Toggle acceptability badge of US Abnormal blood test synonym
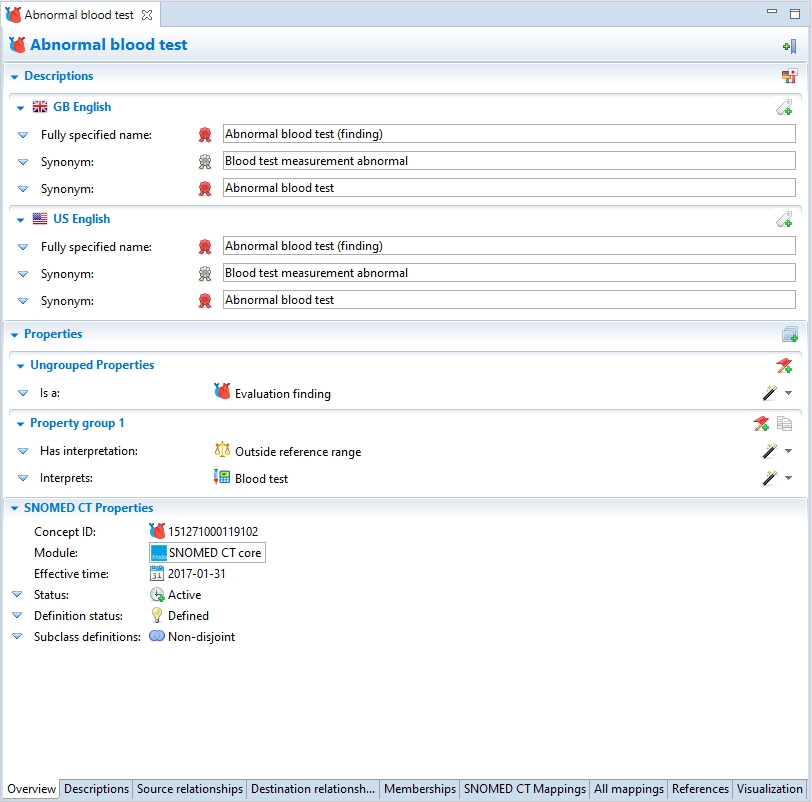The image size is (812, 802). pos(205,300)
